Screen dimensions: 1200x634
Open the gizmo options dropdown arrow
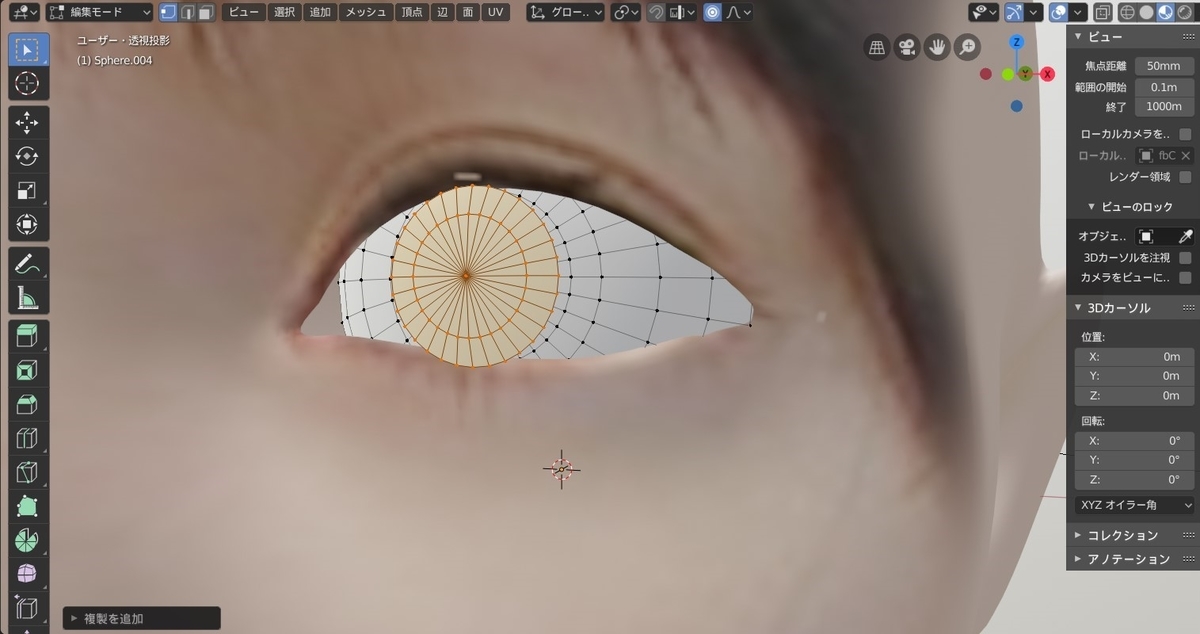(x=1033, y=13)
